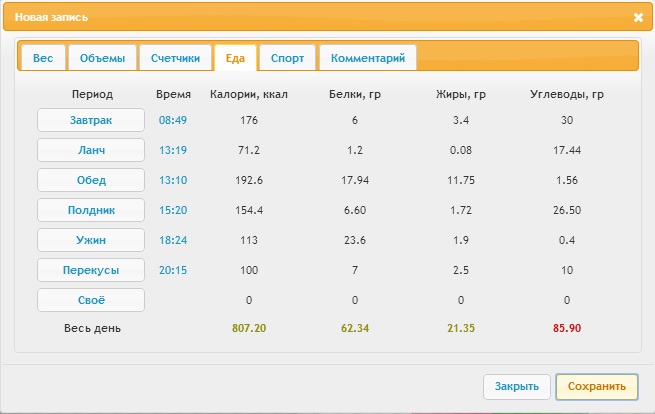
Task: Change the lunch time 13:19
Action: click(173, 150)
